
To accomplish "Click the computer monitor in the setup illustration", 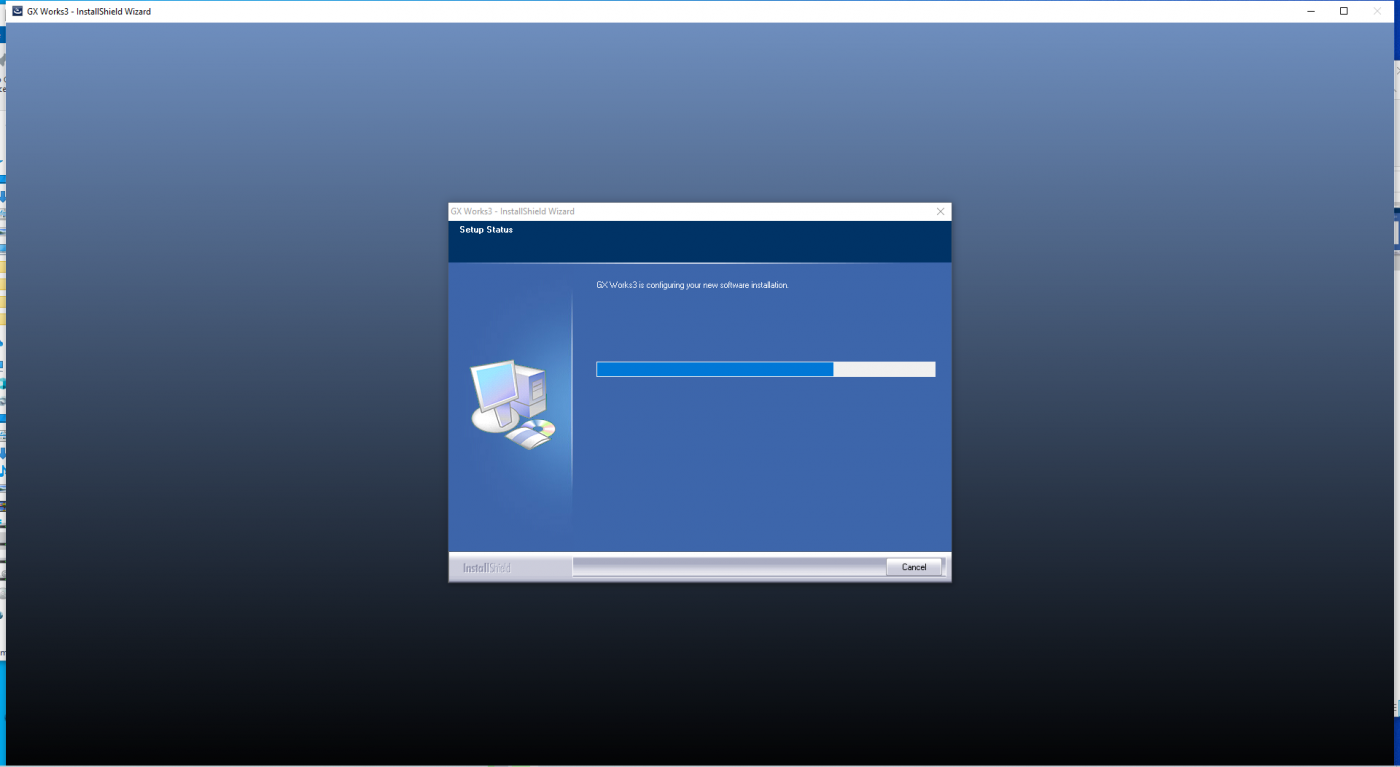I will point(493,387).
